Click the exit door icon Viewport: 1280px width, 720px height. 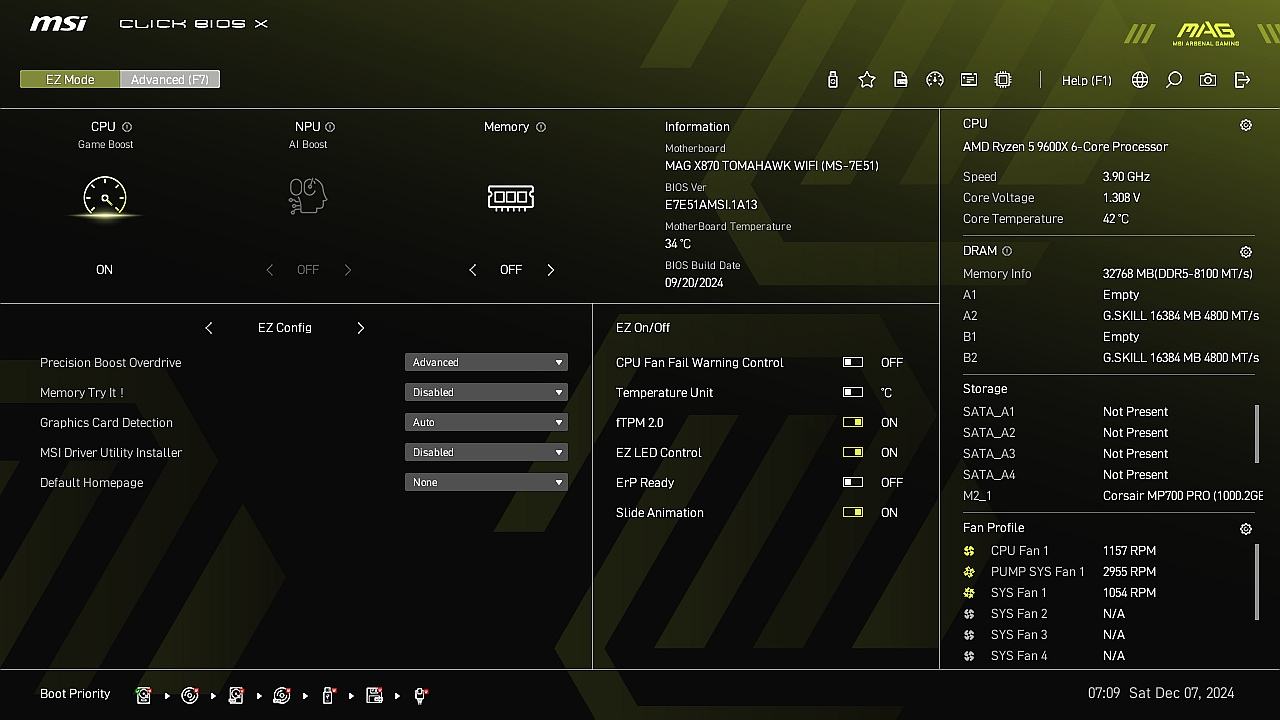click(x=1242, y=80)
